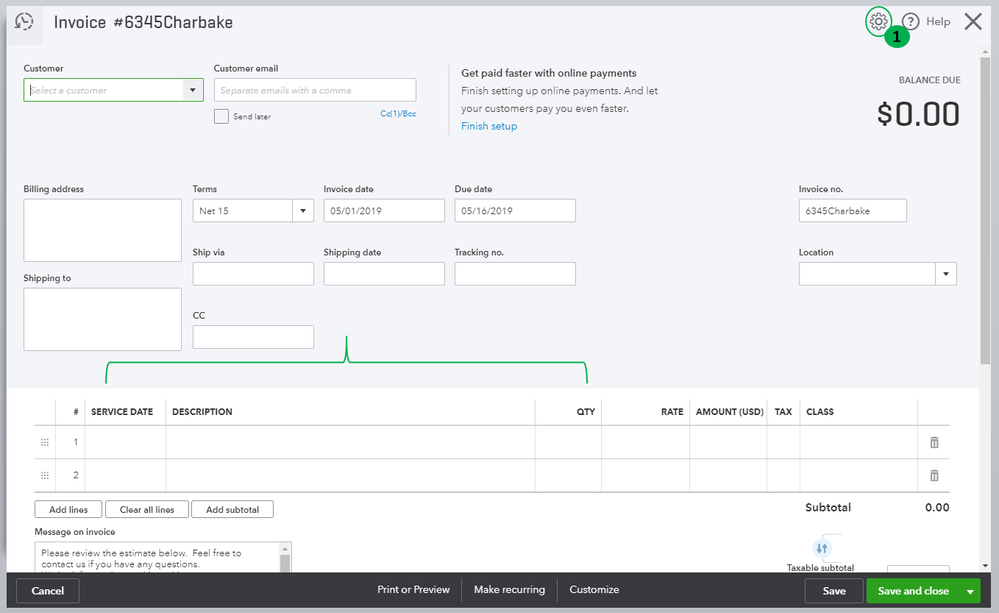The height and width of the screenshot is (613, 999).
Task: Open Save and close options arrow
Action: coord(970,591)
